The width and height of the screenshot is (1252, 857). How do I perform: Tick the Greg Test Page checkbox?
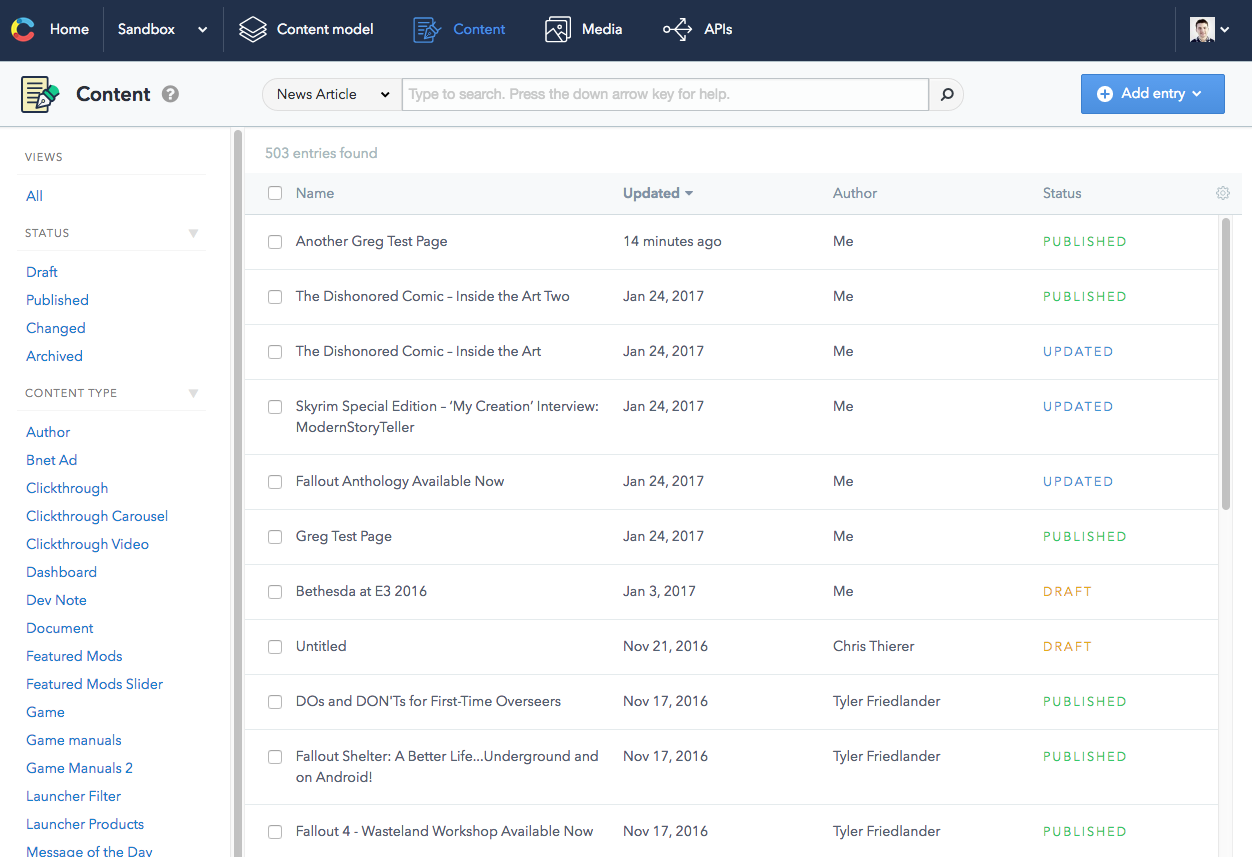coord(275,536)
